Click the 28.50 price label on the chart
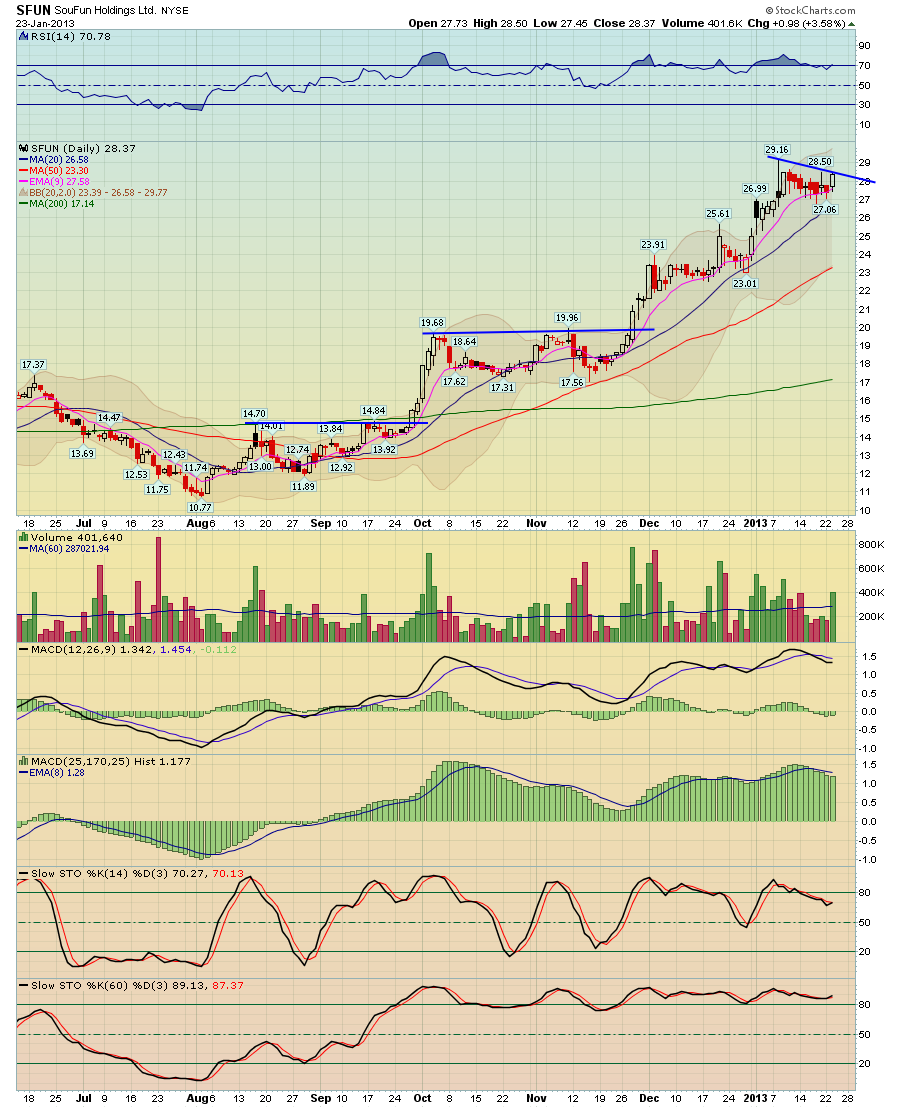The image size is (900, 1108). click(x=820, y=161)
